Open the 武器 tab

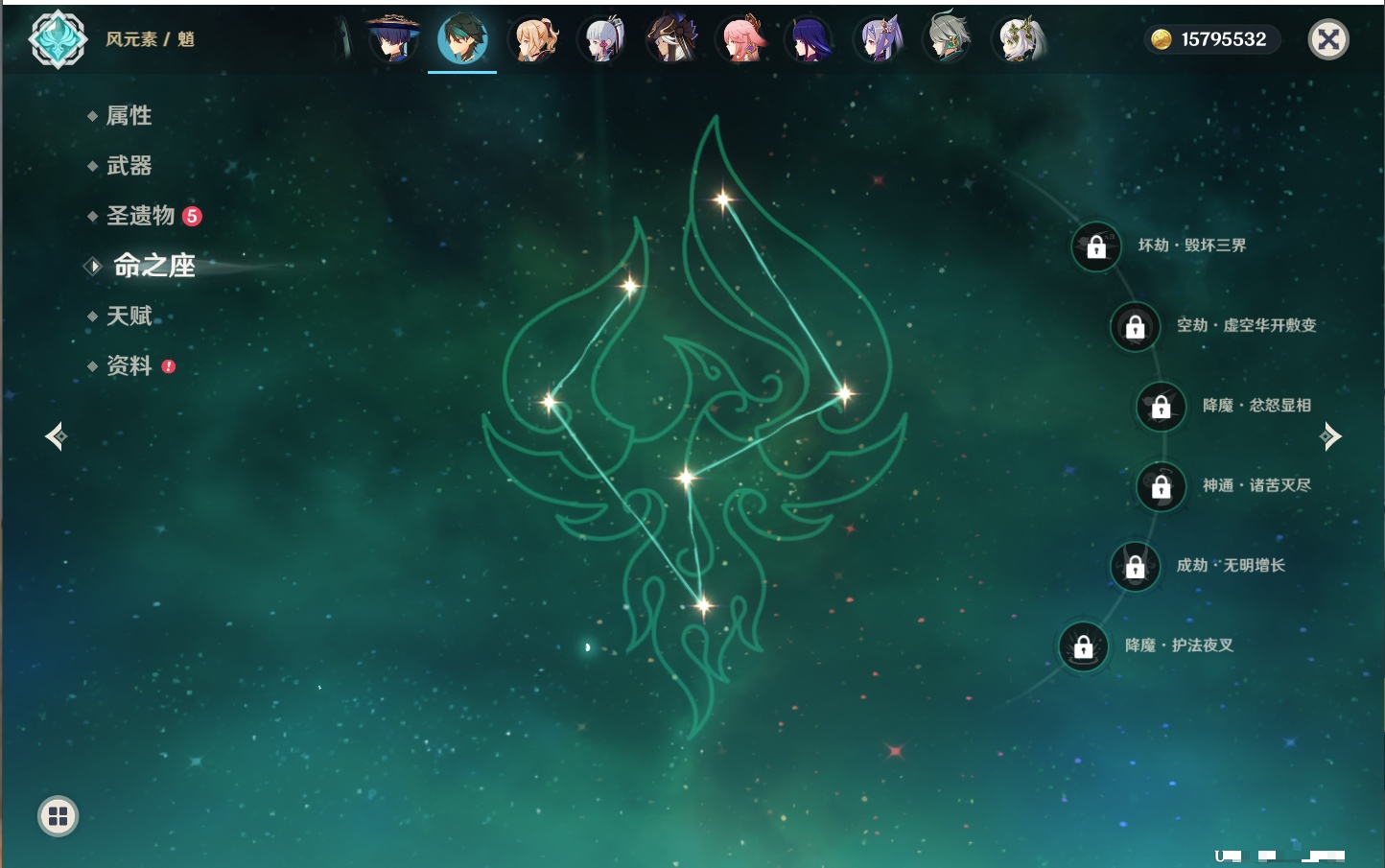tap(129, 166)
